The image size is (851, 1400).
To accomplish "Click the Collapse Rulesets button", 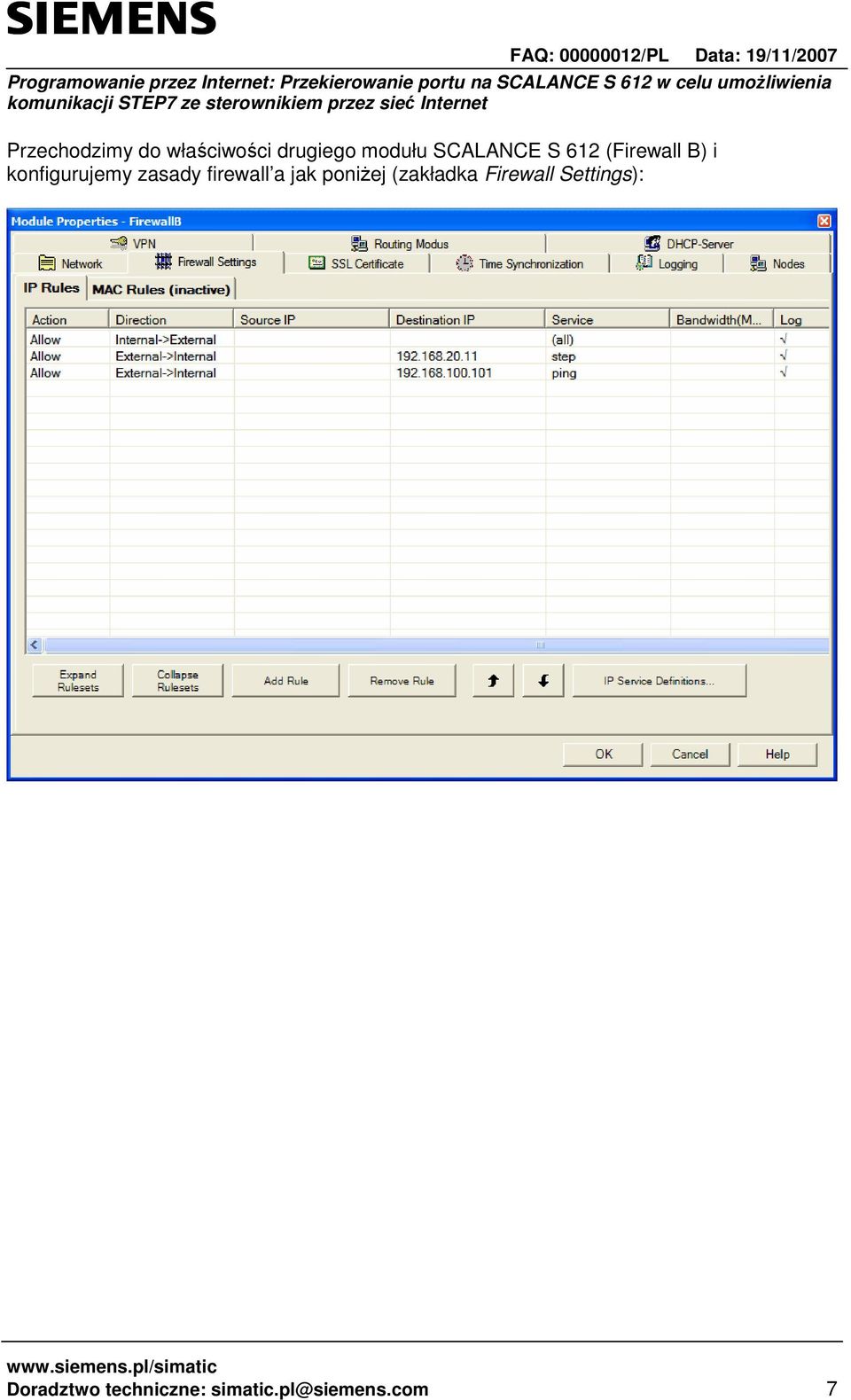I will 177,681.
